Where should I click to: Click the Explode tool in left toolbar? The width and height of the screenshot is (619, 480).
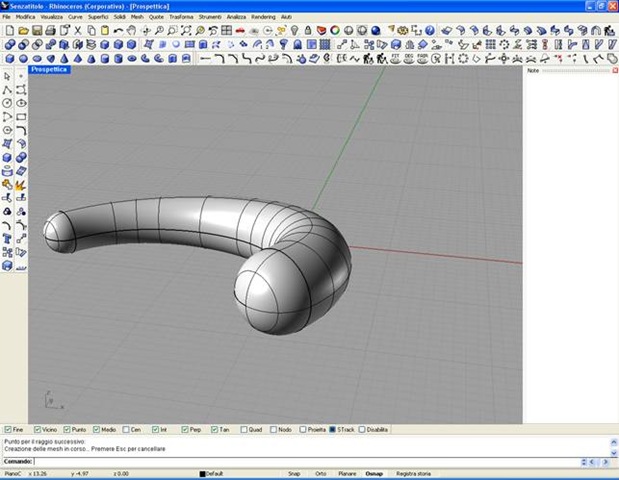[x=20, y=185]
